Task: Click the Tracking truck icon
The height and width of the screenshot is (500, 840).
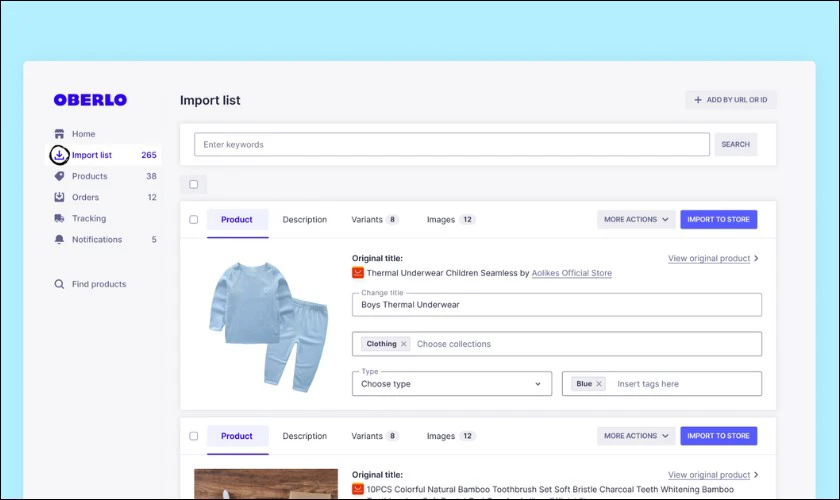Action: click(59, 218)
